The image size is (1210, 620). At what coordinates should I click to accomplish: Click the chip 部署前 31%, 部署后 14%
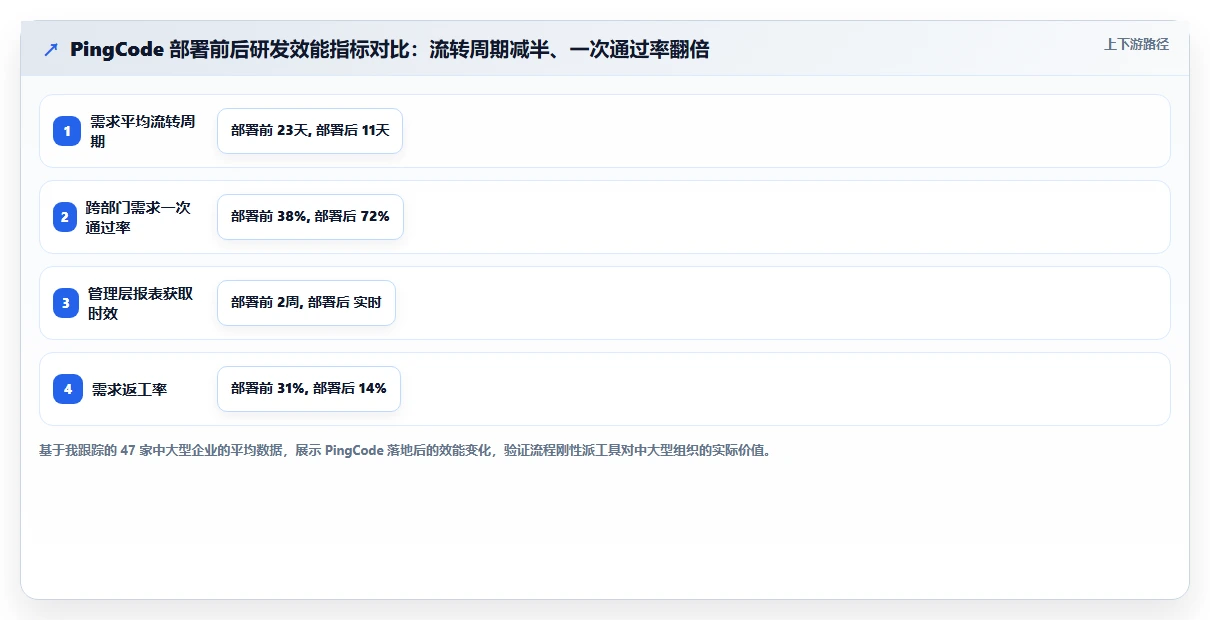pos(309,389)
